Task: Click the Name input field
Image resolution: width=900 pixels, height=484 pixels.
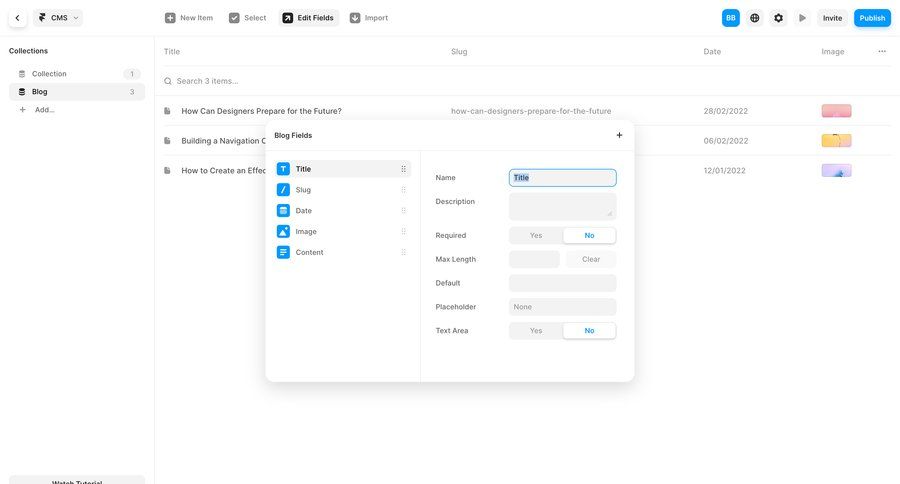Action: click(x=562, y=177)
